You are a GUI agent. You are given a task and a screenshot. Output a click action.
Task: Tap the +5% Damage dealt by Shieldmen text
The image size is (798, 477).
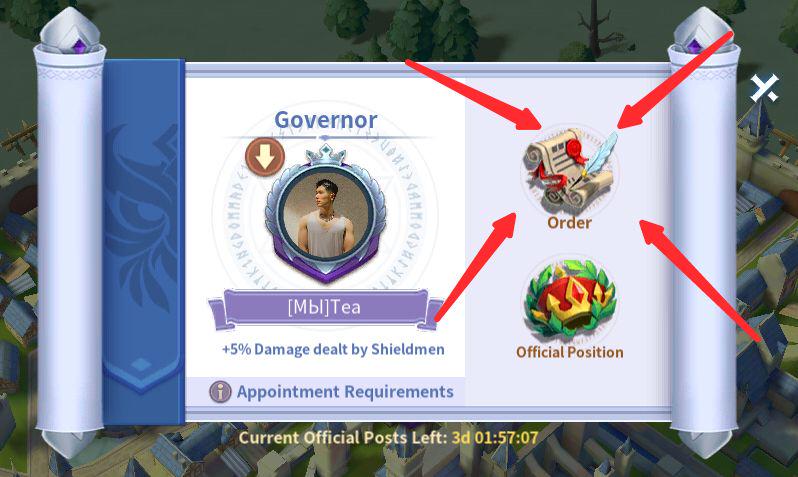point(333,349)
